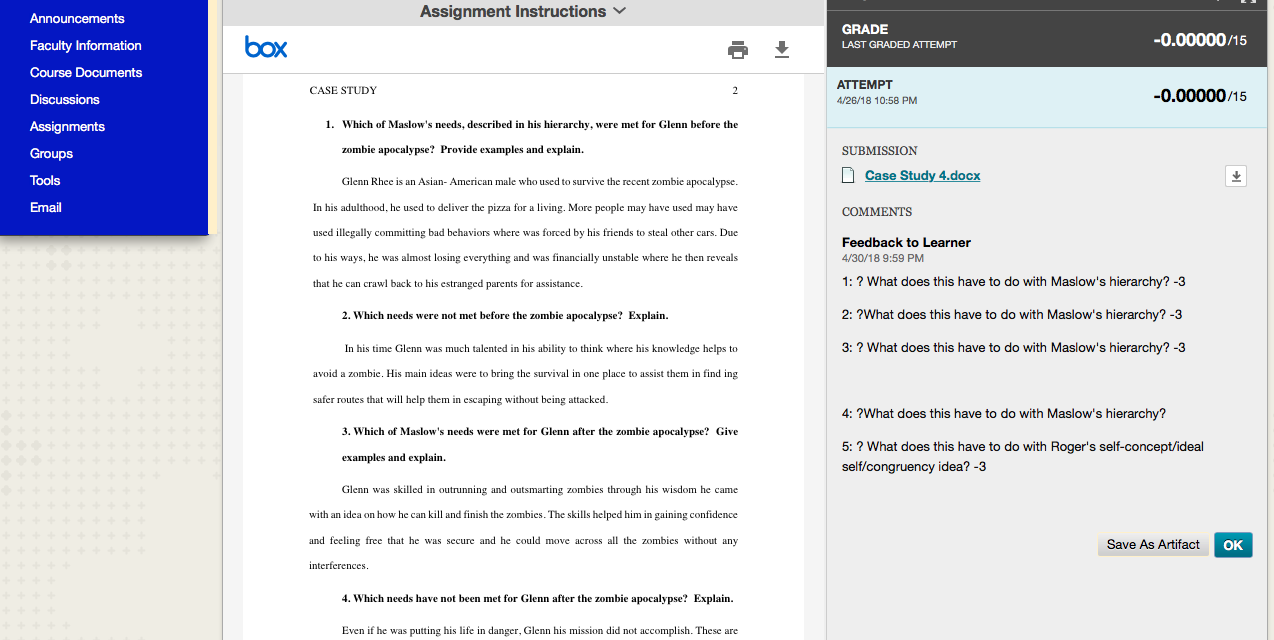Download the Case Study 4.docx submission
Image resolution: width=1274 pixels, height=640 pixels.
point(1236,176)
